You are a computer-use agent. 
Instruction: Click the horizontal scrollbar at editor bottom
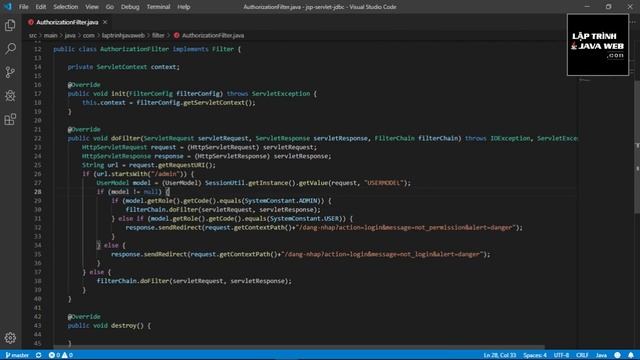(299, 347)
